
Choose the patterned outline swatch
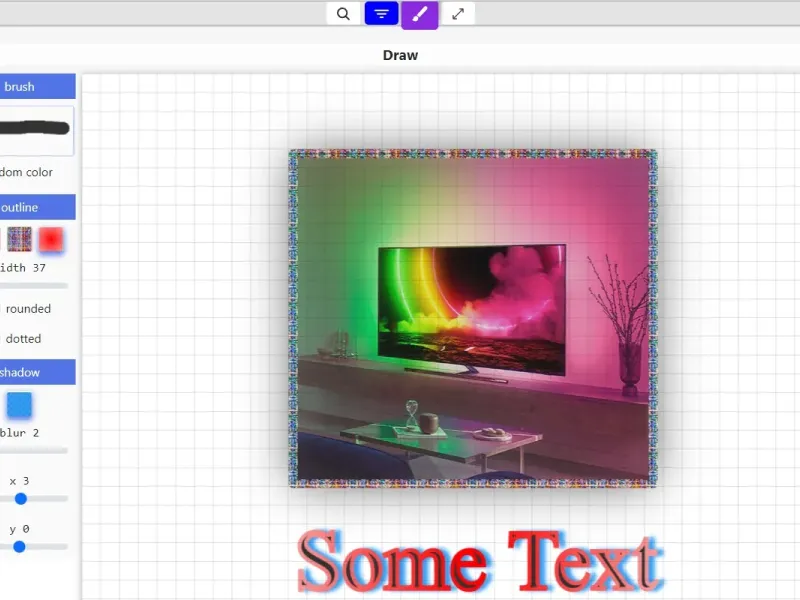tap(19, 239)
